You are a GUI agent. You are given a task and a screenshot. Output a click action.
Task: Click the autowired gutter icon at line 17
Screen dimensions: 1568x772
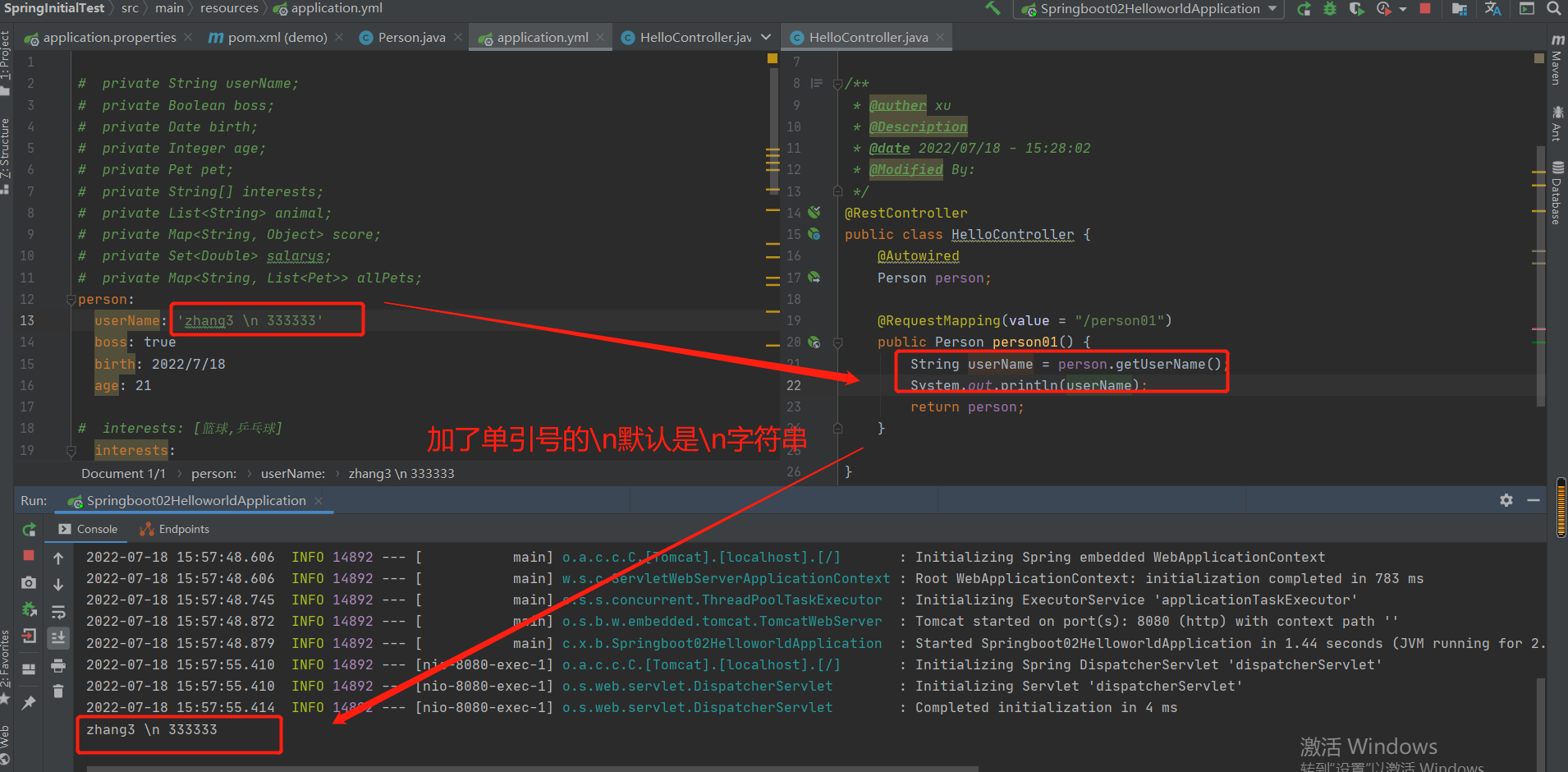pyautogui.click(x=814, y=278)
